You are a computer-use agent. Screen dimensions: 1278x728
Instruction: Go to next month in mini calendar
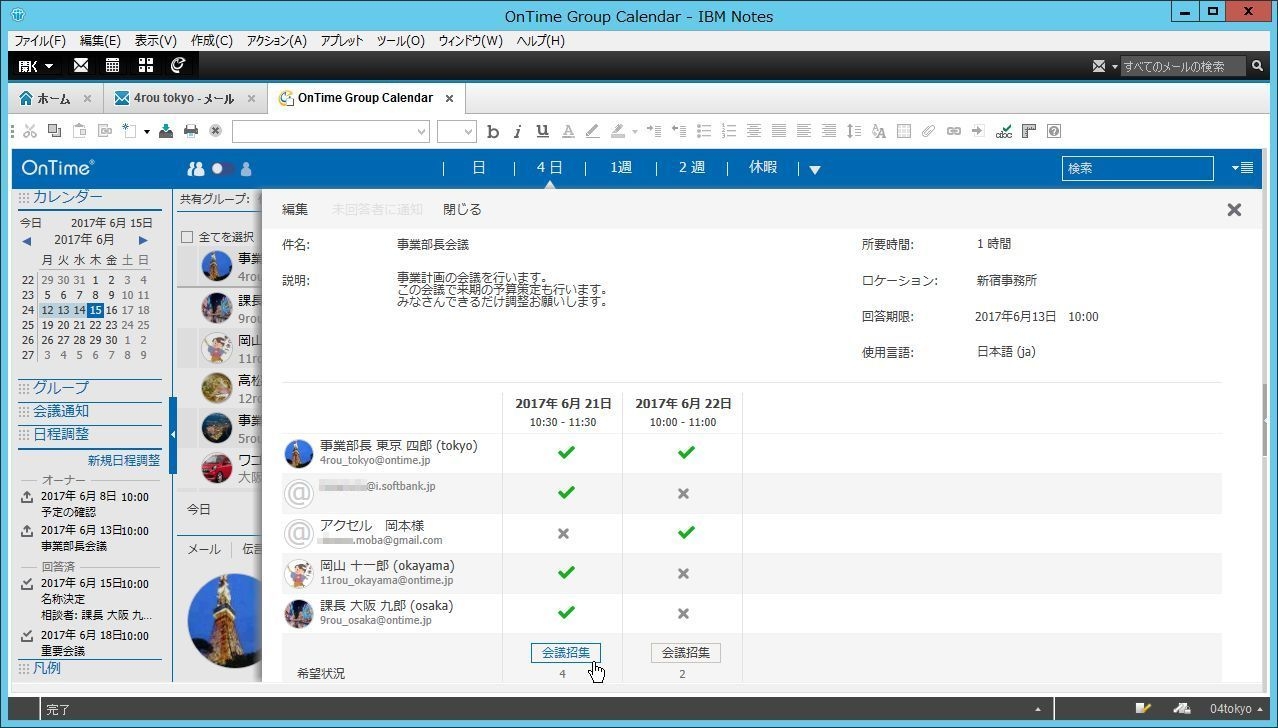(143, 240)
